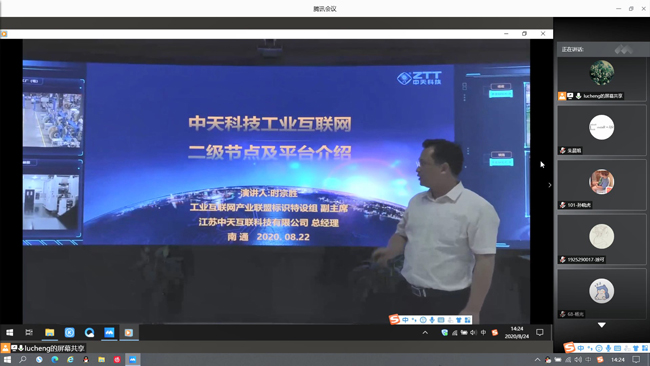Open File Explorer on the bottom taskbar
Screen dimensions: 650x366
click(101, 359)
